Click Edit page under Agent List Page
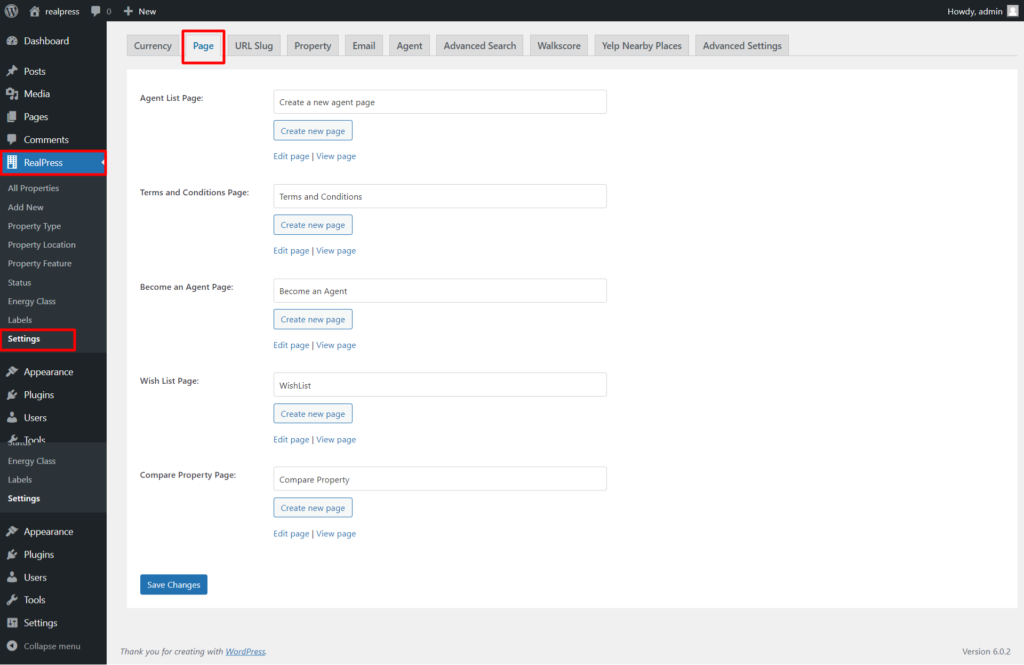Image resolution: width=1024 pixels, height=665 pixels. [291, 156]
